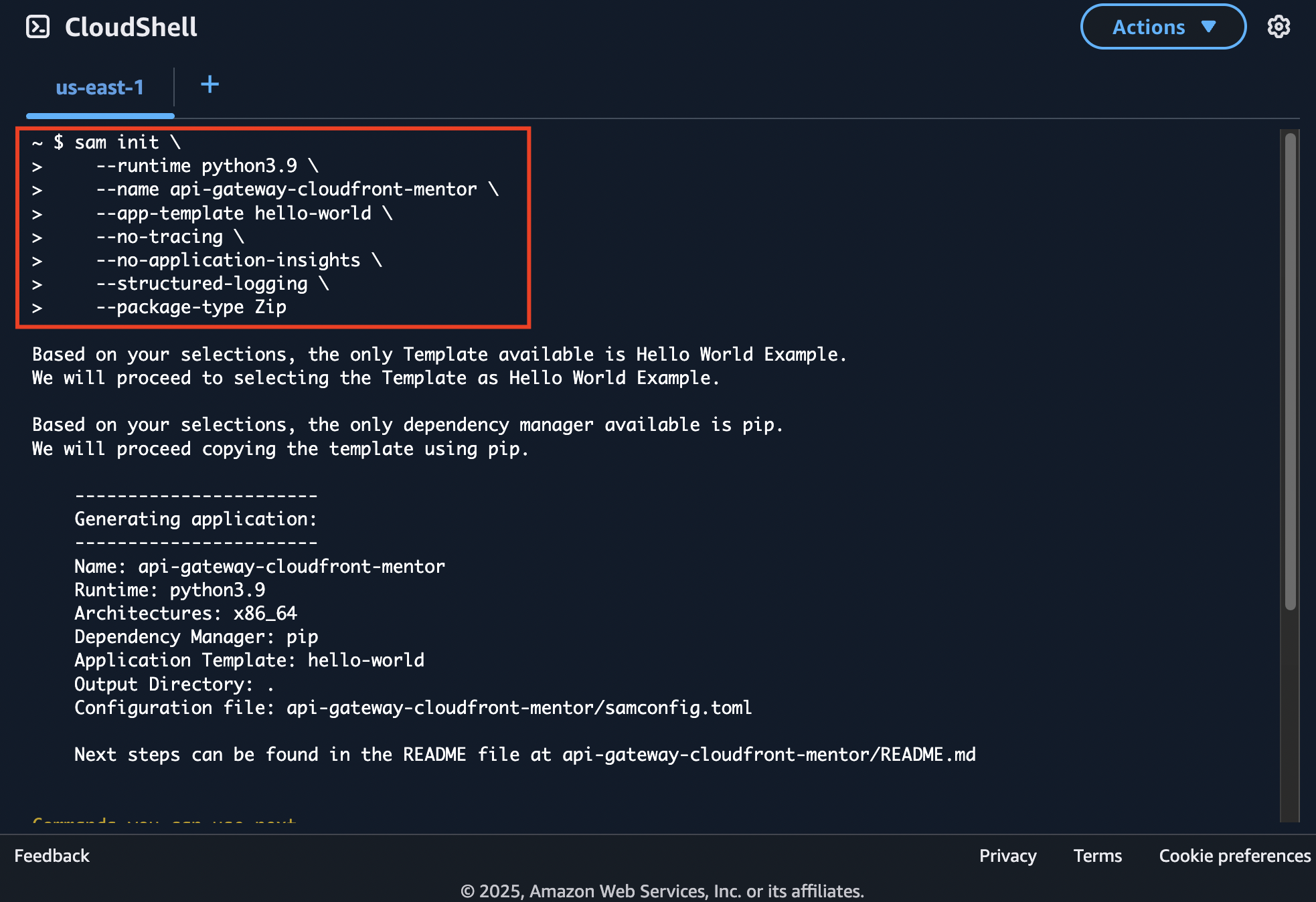The width and height of the screenshot is (1316, 902).
Task: Click the 'Generating application:' output text
Action: point(195,519)
